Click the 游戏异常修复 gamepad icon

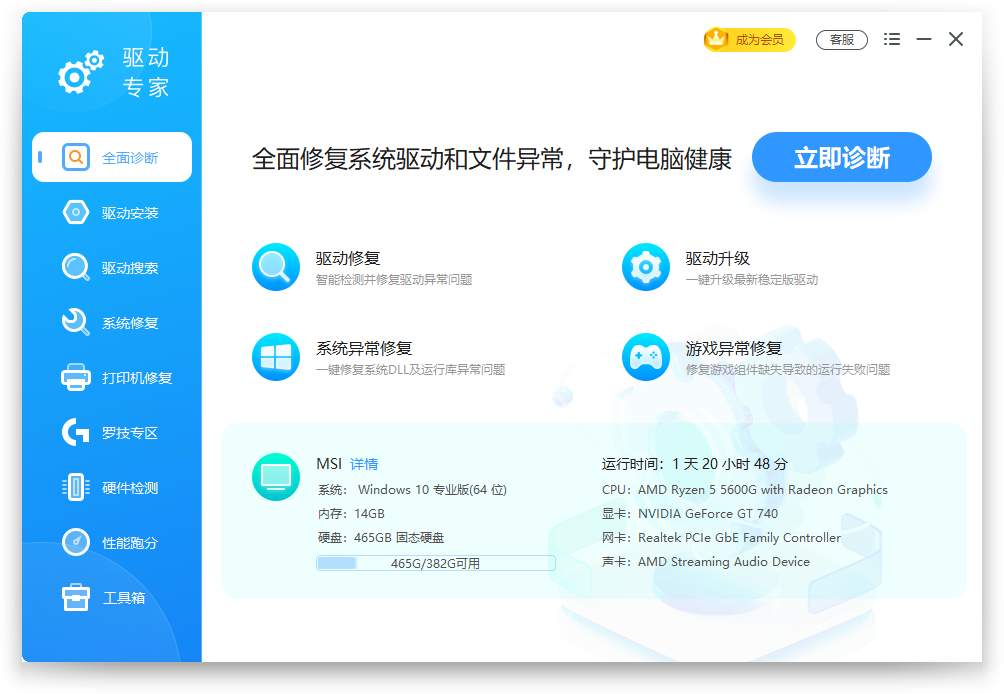645,357
